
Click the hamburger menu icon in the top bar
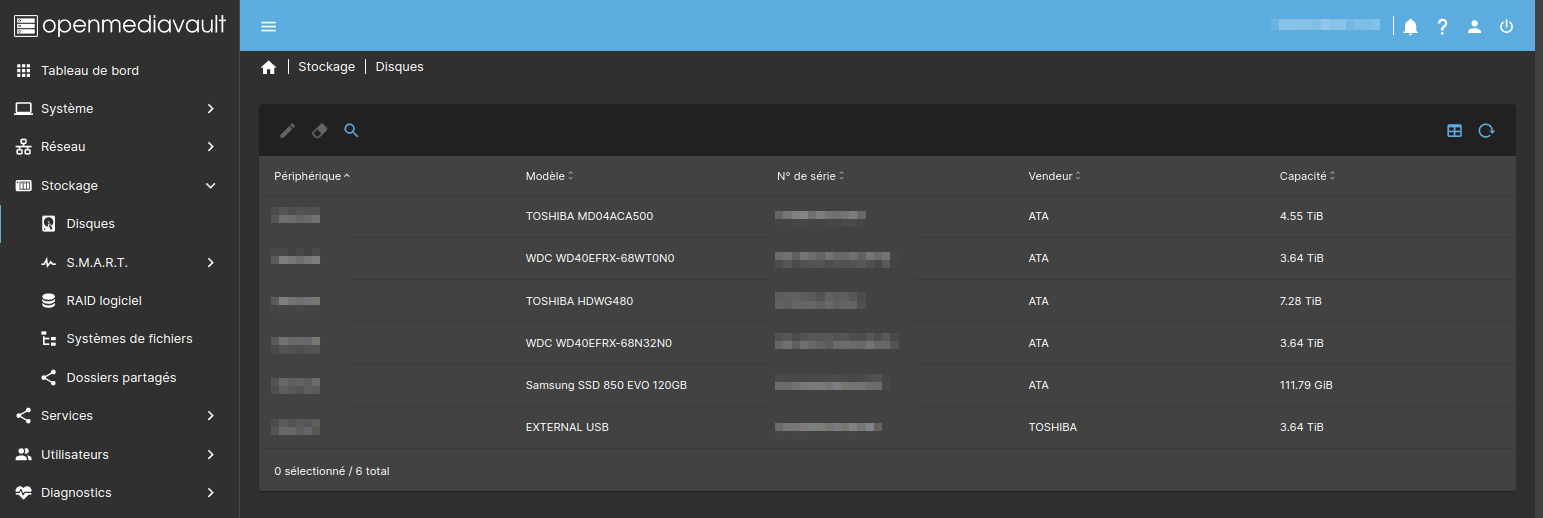268,26
